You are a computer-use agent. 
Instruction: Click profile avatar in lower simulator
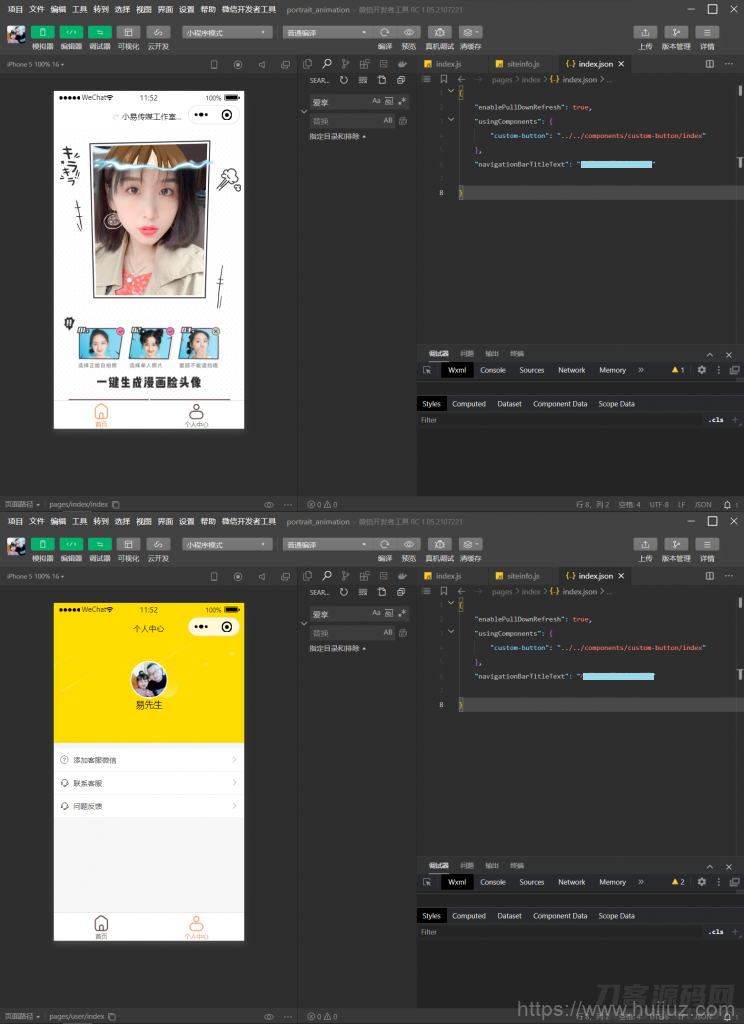click(x=149, y=679)
